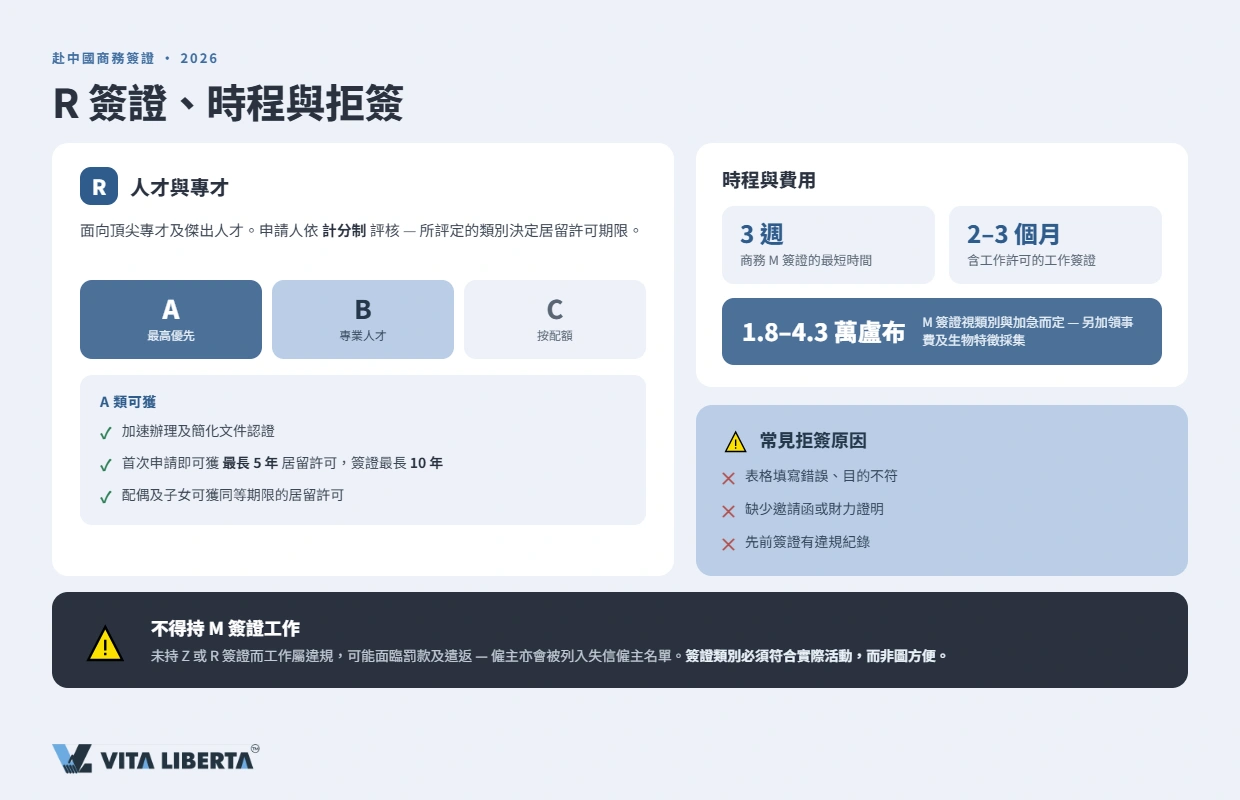Click the text 加速辦理及簡化文件認證

[198, 431]
